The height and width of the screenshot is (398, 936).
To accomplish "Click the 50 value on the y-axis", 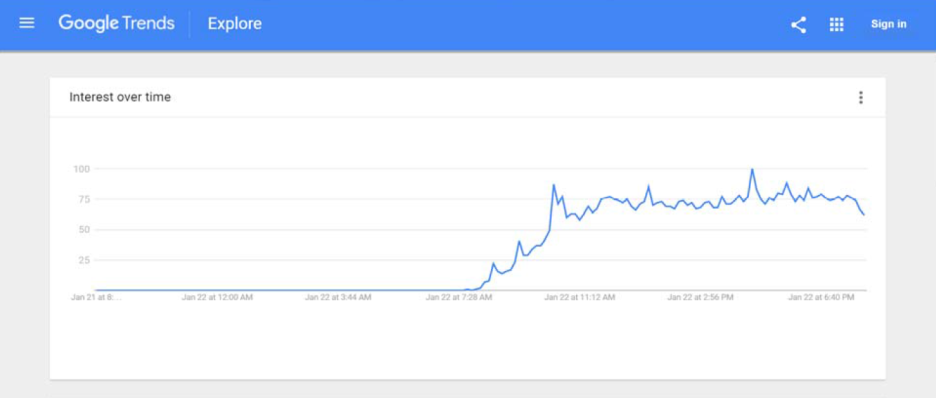I will (84, 230).
